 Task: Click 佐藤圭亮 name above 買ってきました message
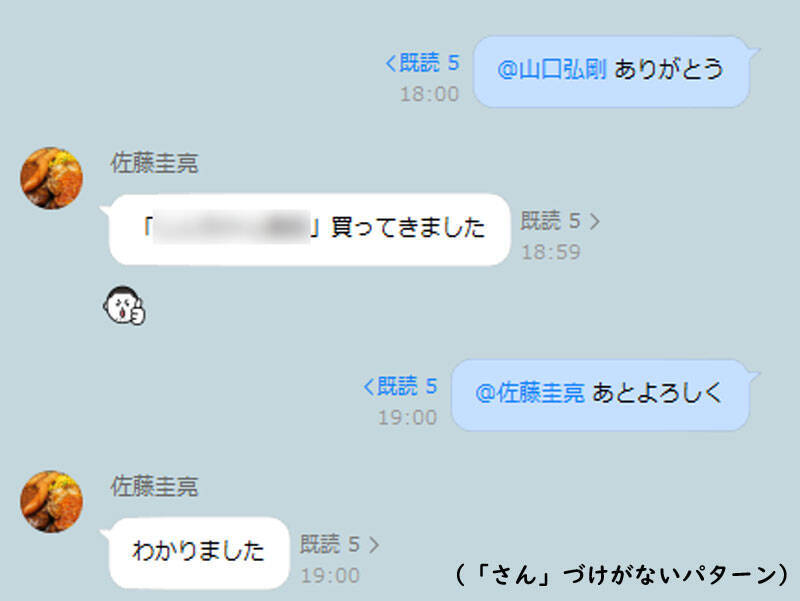tap(154, 163)
